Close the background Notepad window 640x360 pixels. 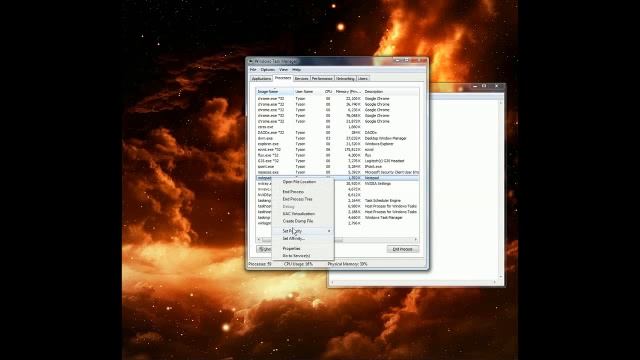click(x=496, y=86)
